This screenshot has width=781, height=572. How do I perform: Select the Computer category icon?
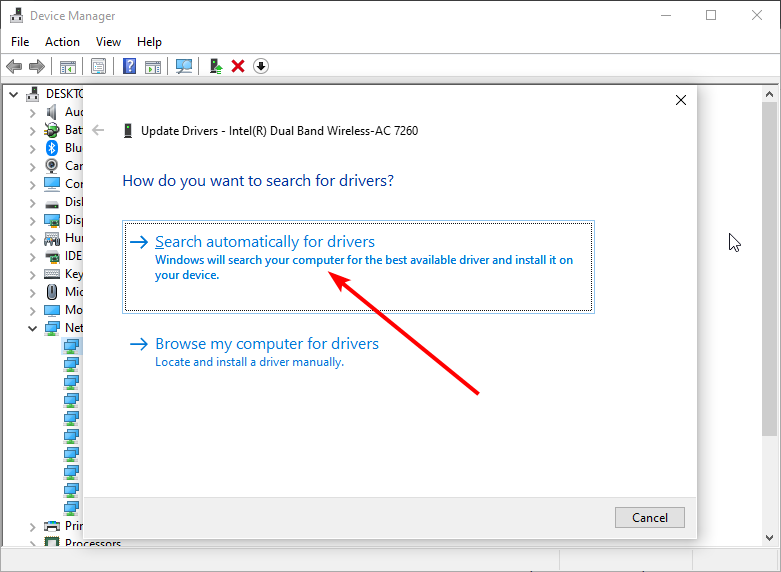pos(52,184)
